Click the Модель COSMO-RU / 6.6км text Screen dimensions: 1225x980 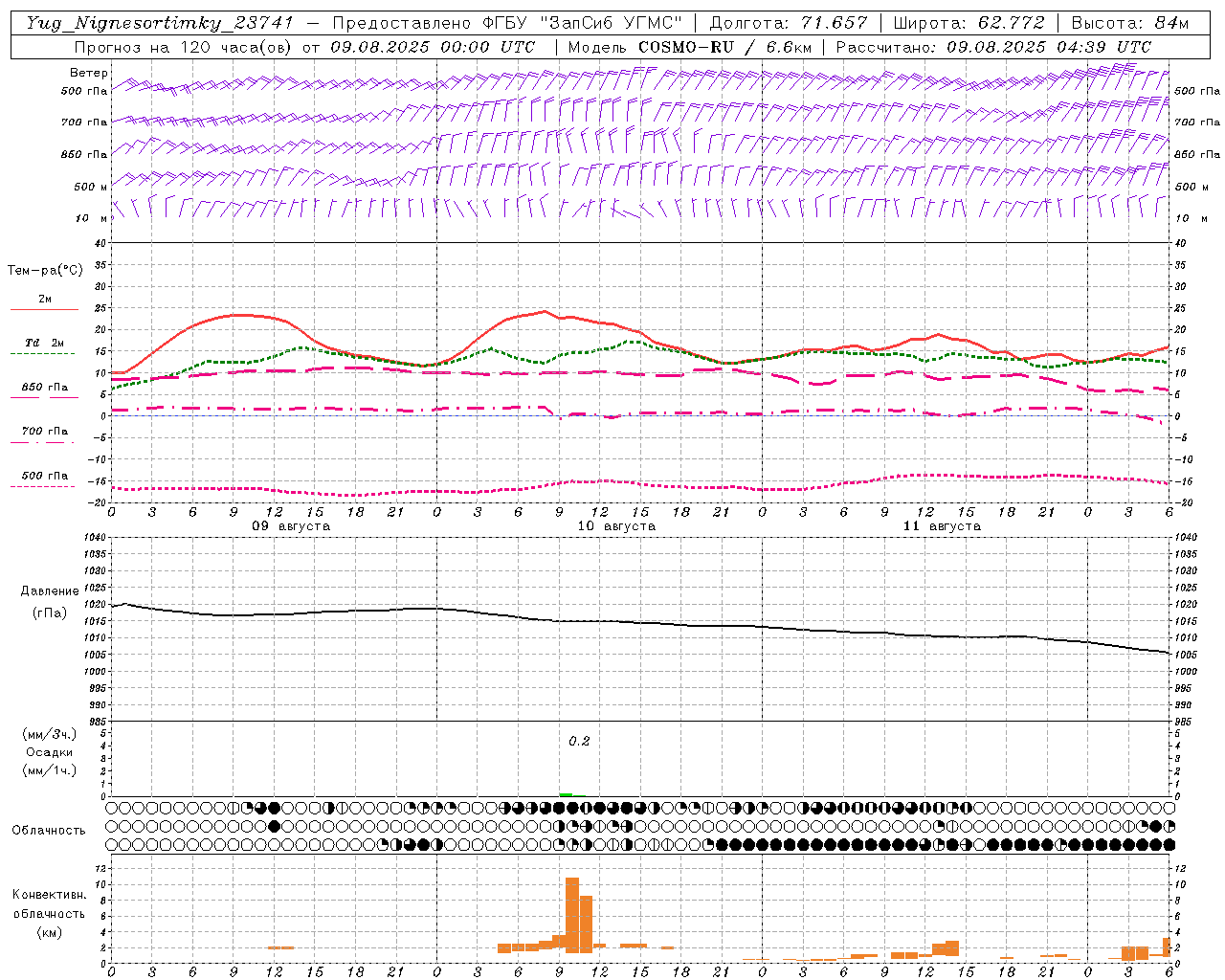[x=690, y=47]
